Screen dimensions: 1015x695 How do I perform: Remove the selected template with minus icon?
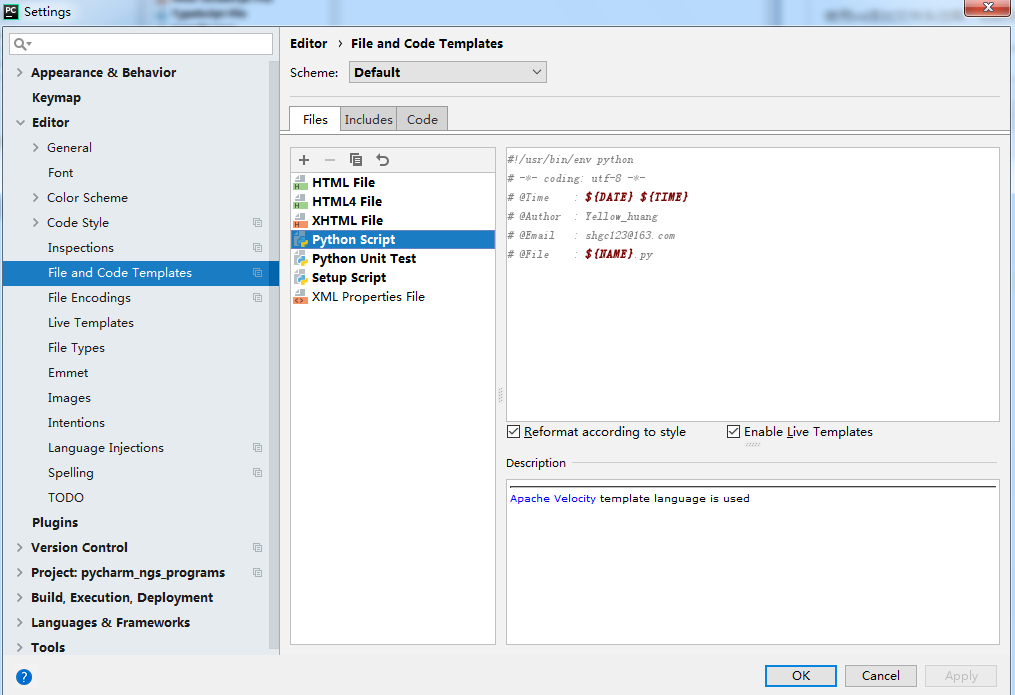(329, 160)
